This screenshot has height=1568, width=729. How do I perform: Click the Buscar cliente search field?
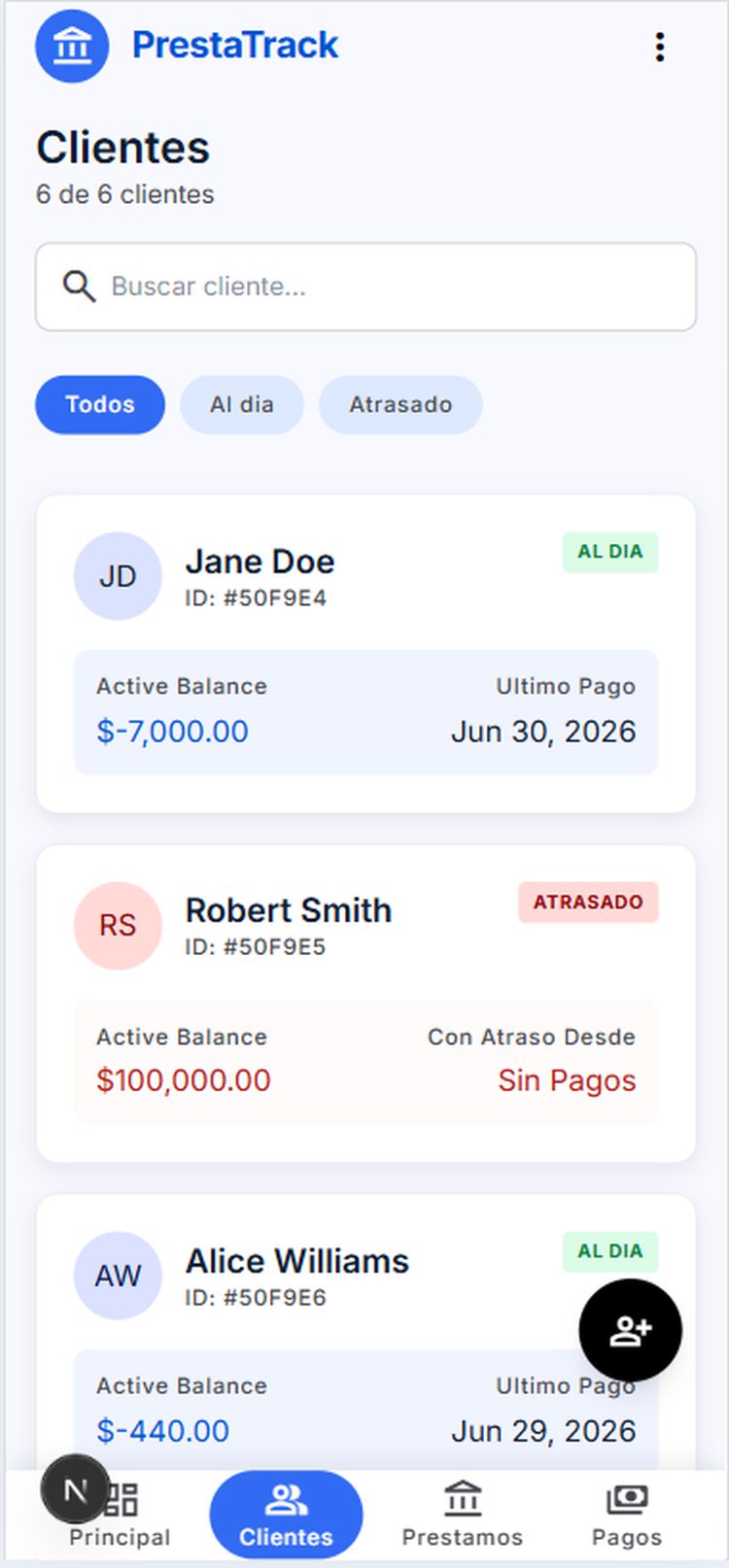pyautogui.click(x=365, y=287)
